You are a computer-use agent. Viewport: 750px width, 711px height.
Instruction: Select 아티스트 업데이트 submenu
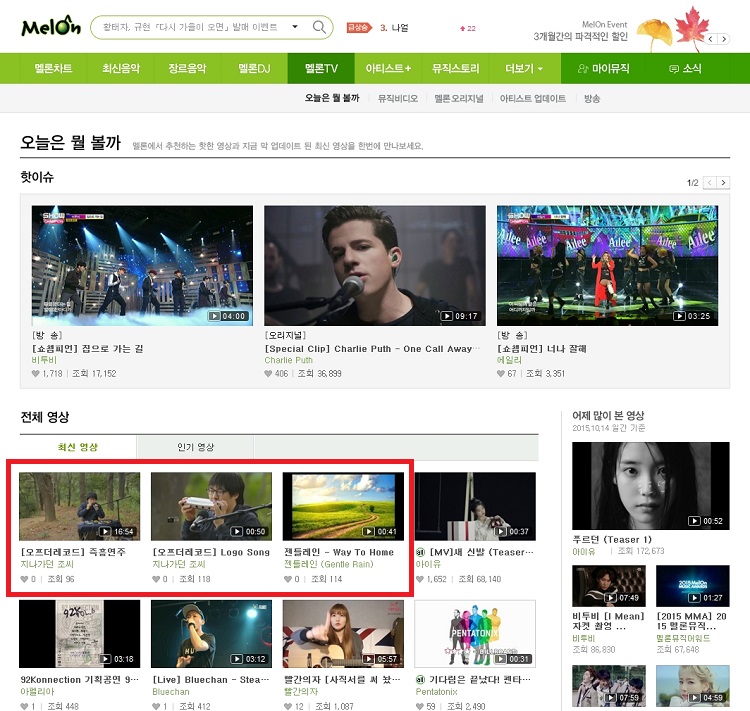[x=532, y=99]
